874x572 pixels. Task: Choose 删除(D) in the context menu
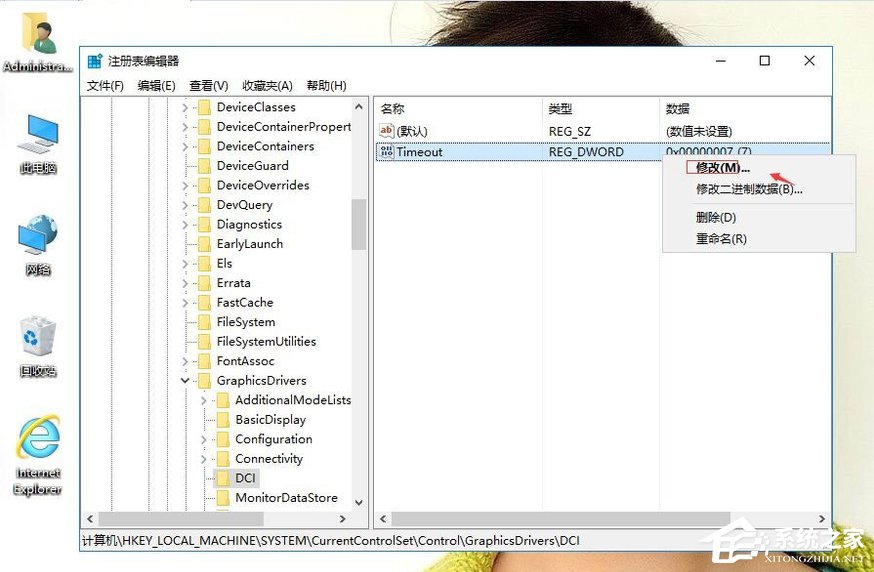716,217
